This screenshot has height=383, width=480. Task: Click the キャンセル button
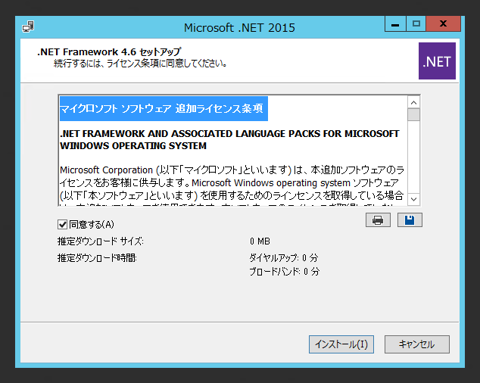[x=417, y=344]
